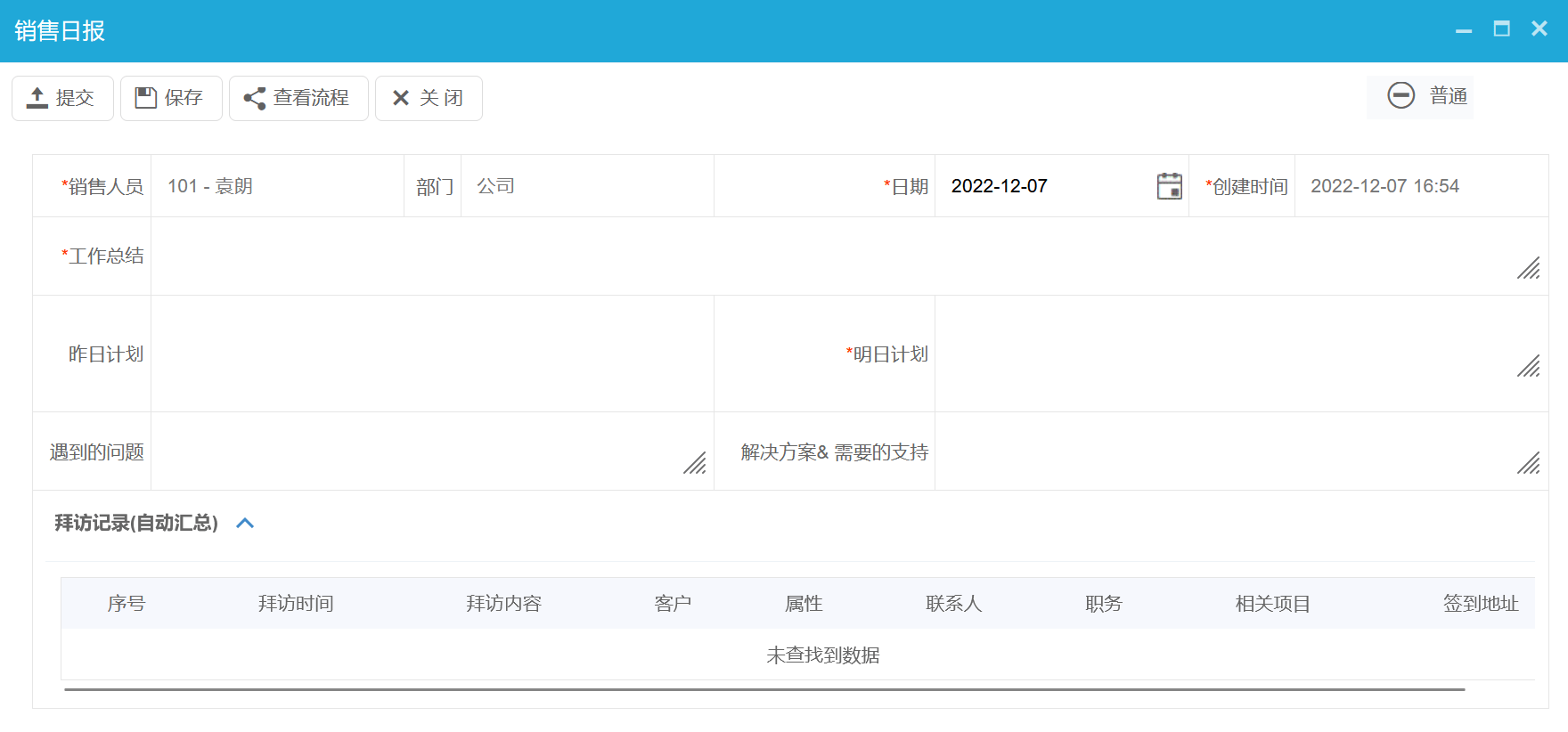
Task: Maximize the 销售日报 window
Action: [x=1501, y=29]
